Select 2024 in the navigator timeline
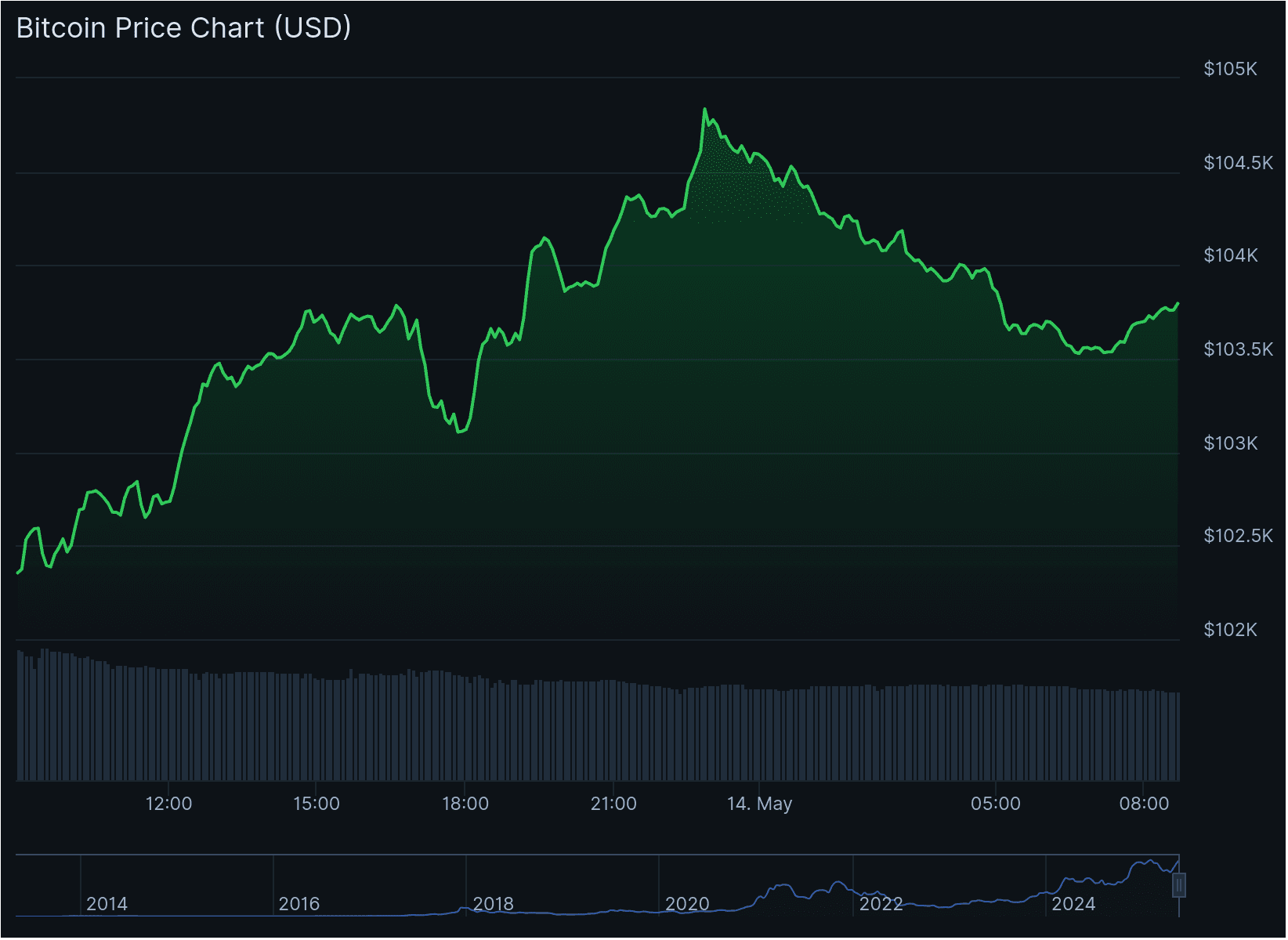Screen dimensions: 1288x940 coord(1073,904)
